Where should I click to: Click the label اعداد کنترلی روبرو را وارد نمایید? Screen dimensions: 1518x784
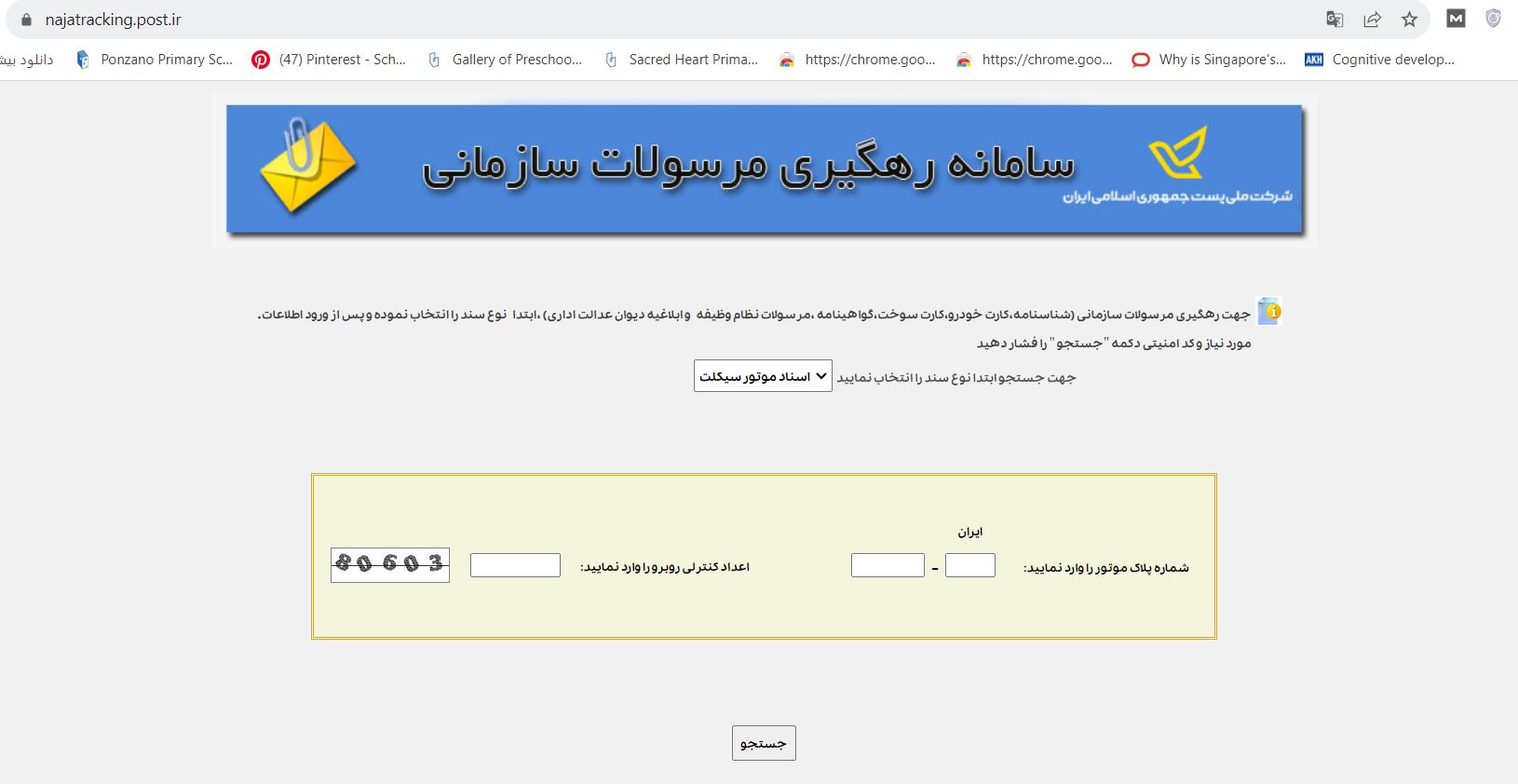(x=665, y=567)
